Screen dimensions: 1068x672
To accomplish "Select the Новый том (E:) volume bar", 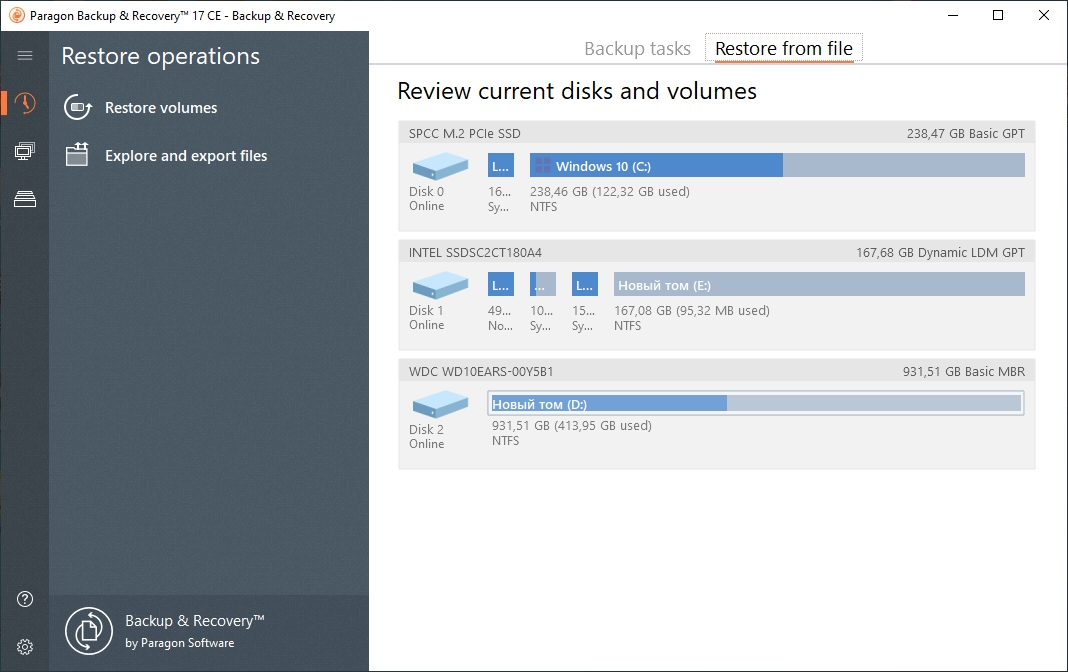I will point(819,285).
